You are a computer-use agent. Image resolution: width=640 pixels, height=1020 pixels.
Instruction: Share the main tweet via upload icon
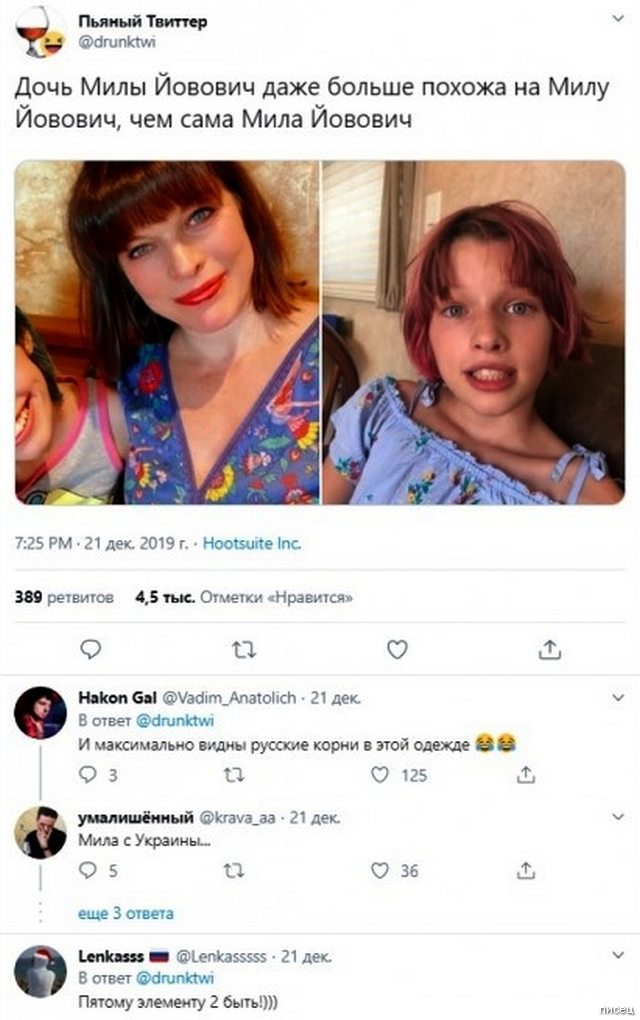[x=549, y=649]
